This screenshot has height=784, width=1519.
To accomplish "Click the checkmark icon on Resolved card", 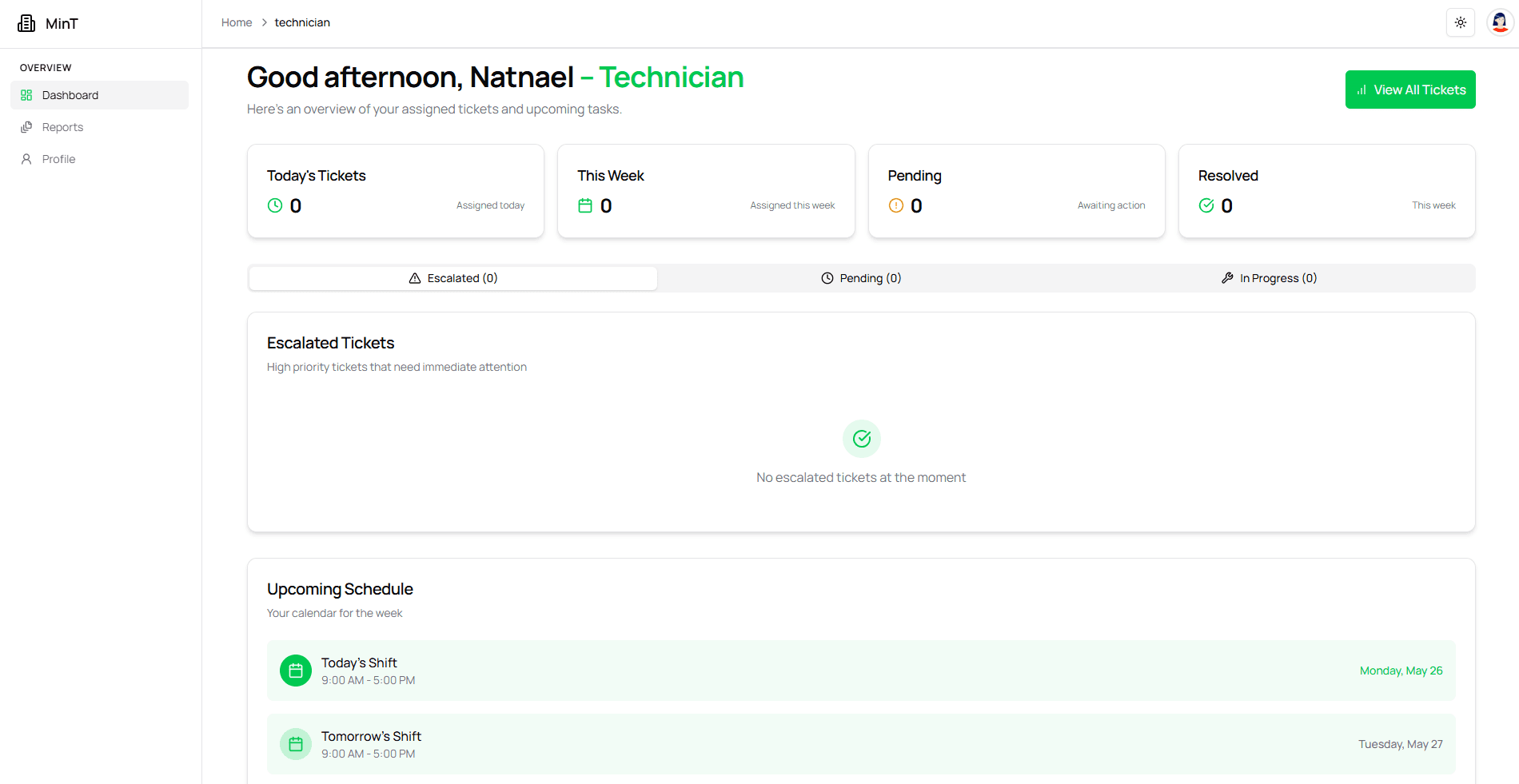I will pos(1206,205).
